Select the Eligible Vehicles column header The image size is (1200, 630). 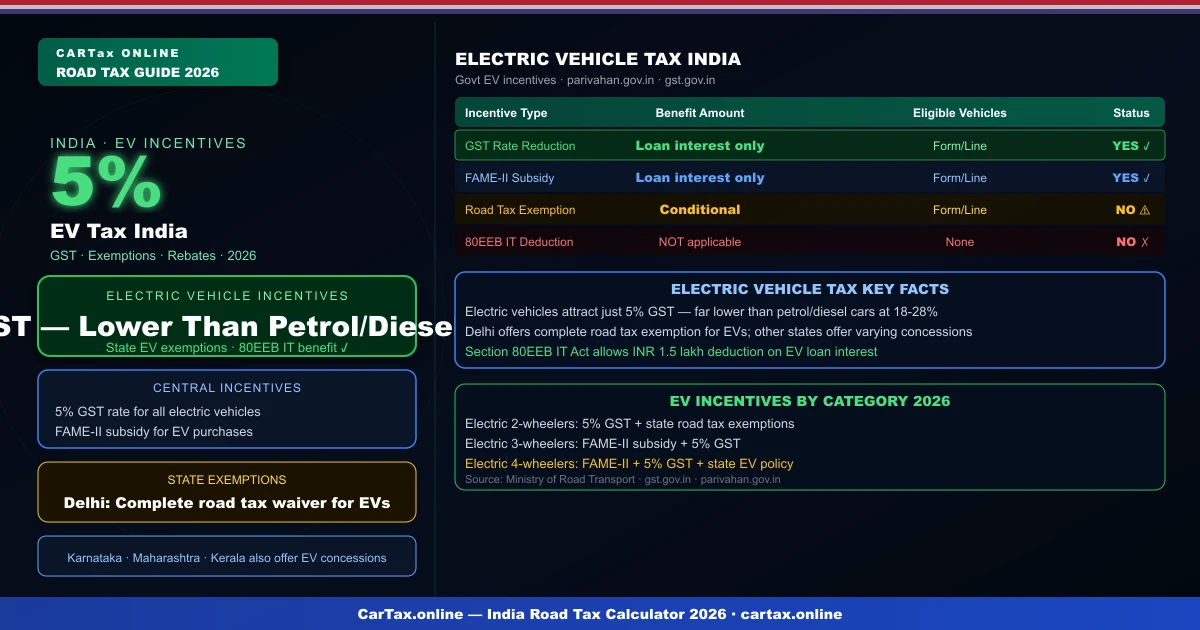[x=960, y=112]
